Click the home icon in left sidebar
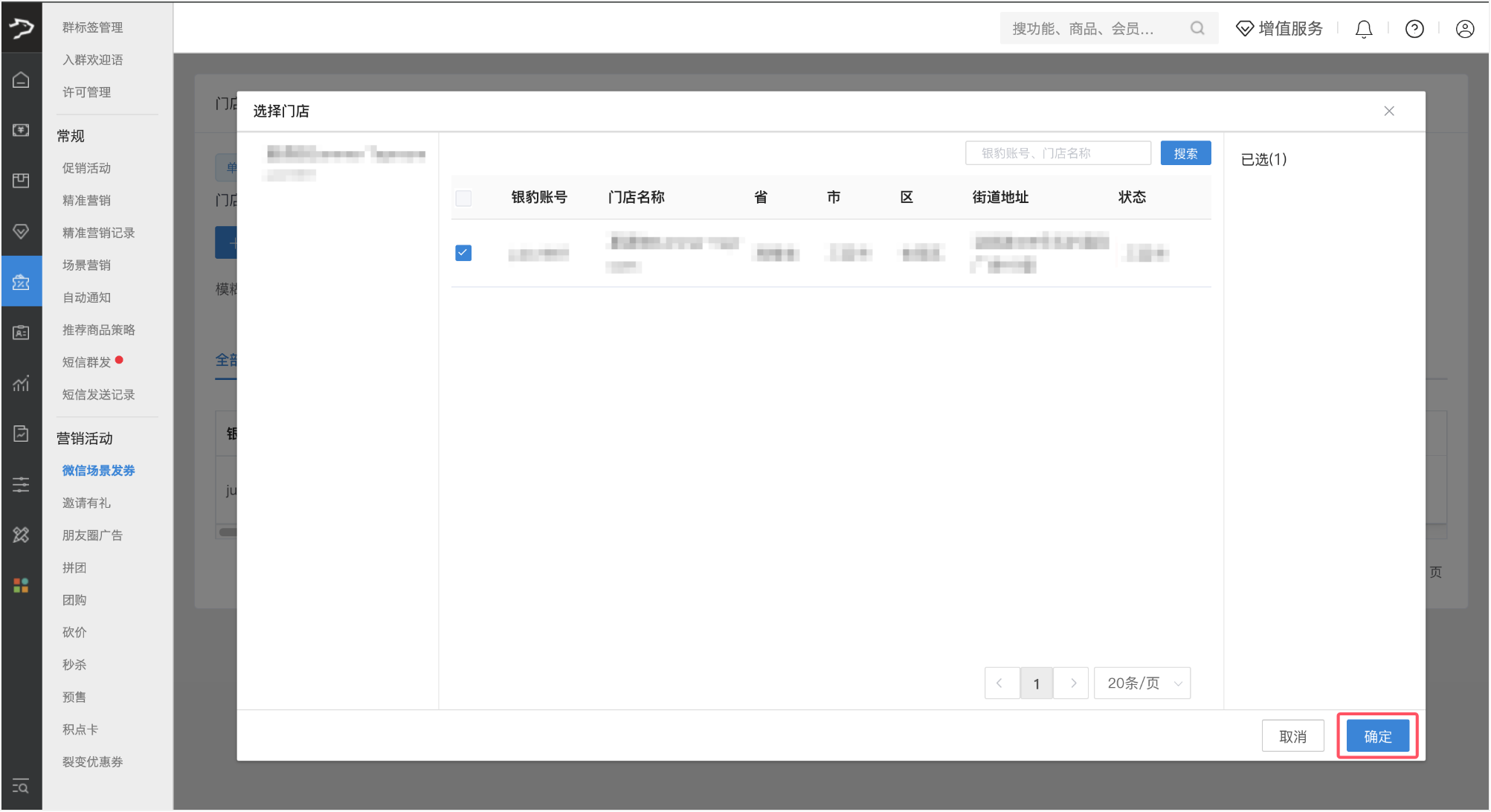Viewport: 1491px width, 812px height. pyautogui.click(x=21, y=80)
